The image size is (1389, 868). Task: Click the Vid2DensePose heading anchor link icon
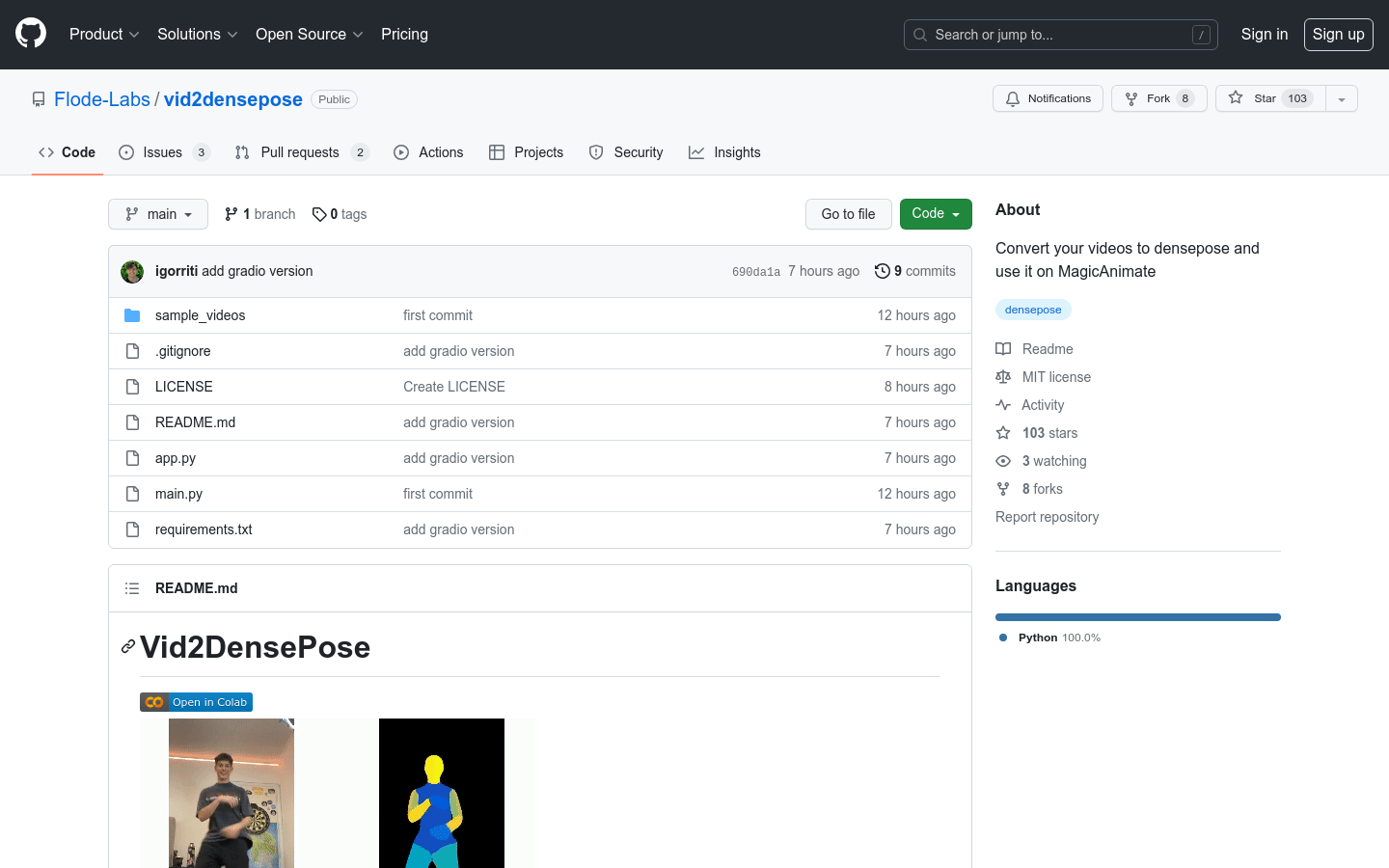coord(127,647)
